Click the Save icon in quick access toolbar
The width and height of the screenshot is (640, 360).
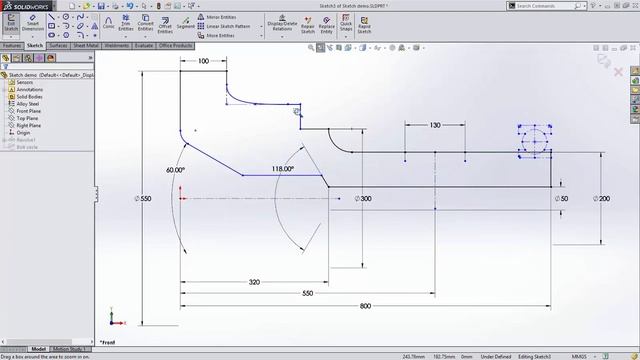click(101, 6)
